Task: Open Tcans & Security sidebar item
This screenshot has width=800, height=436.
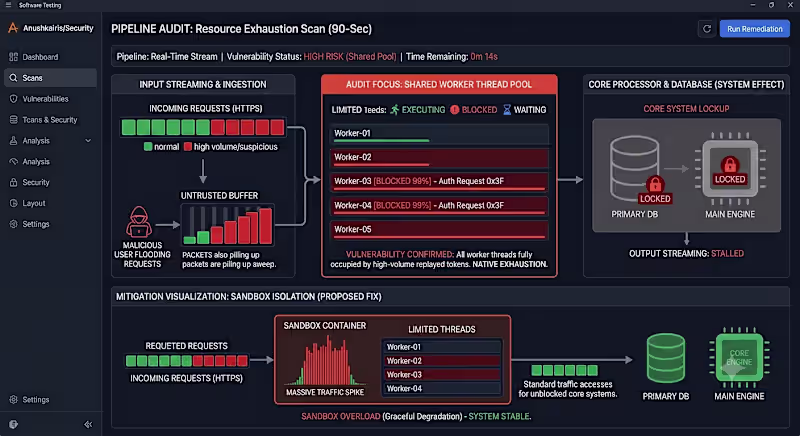Action: coord(50,120)
